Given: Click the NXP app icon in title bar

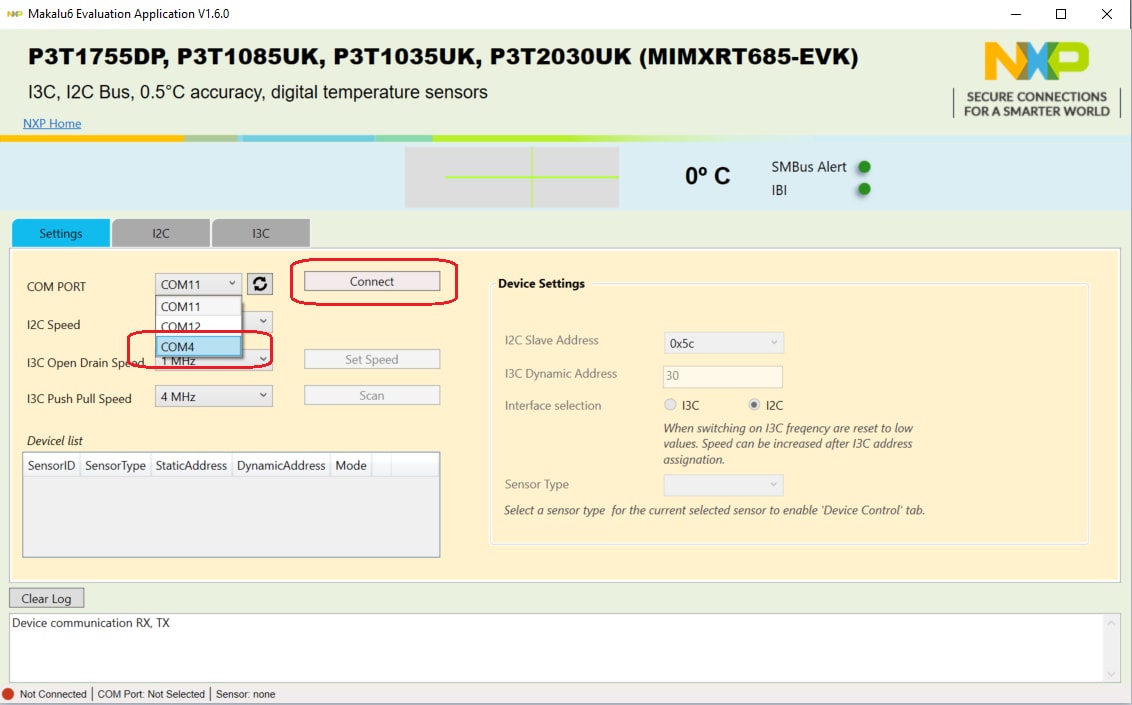Looking at the screenshot, I should 14,14.
